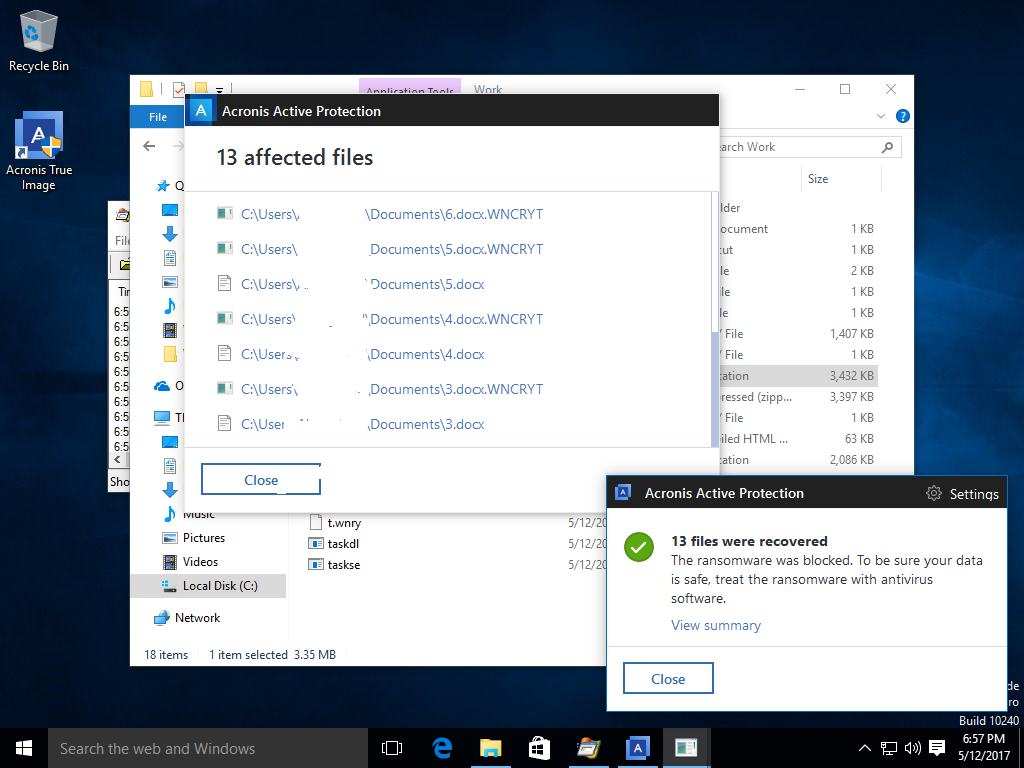This screenshot has width=1024, height=768.
Task: Launch Acronis True Image desktop shortcut
Action: (39, 151)
